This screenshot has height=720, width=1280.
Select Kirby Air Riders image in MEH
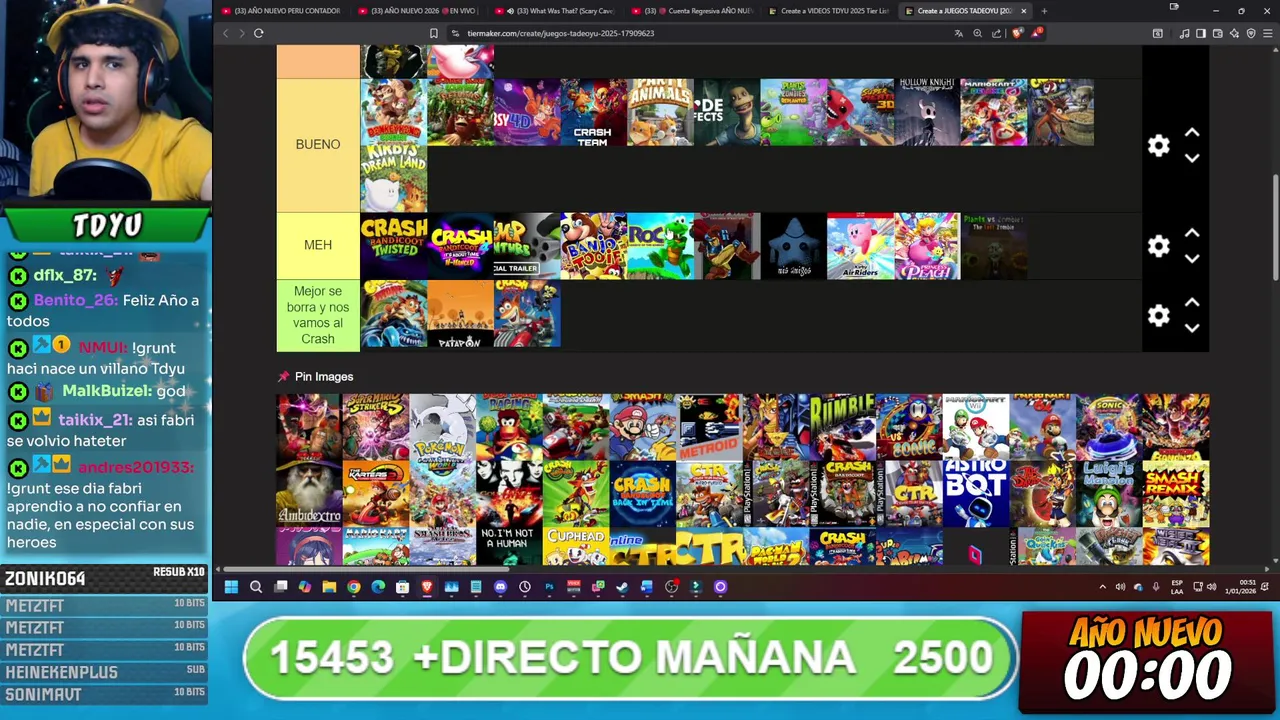tap(860, 246)
